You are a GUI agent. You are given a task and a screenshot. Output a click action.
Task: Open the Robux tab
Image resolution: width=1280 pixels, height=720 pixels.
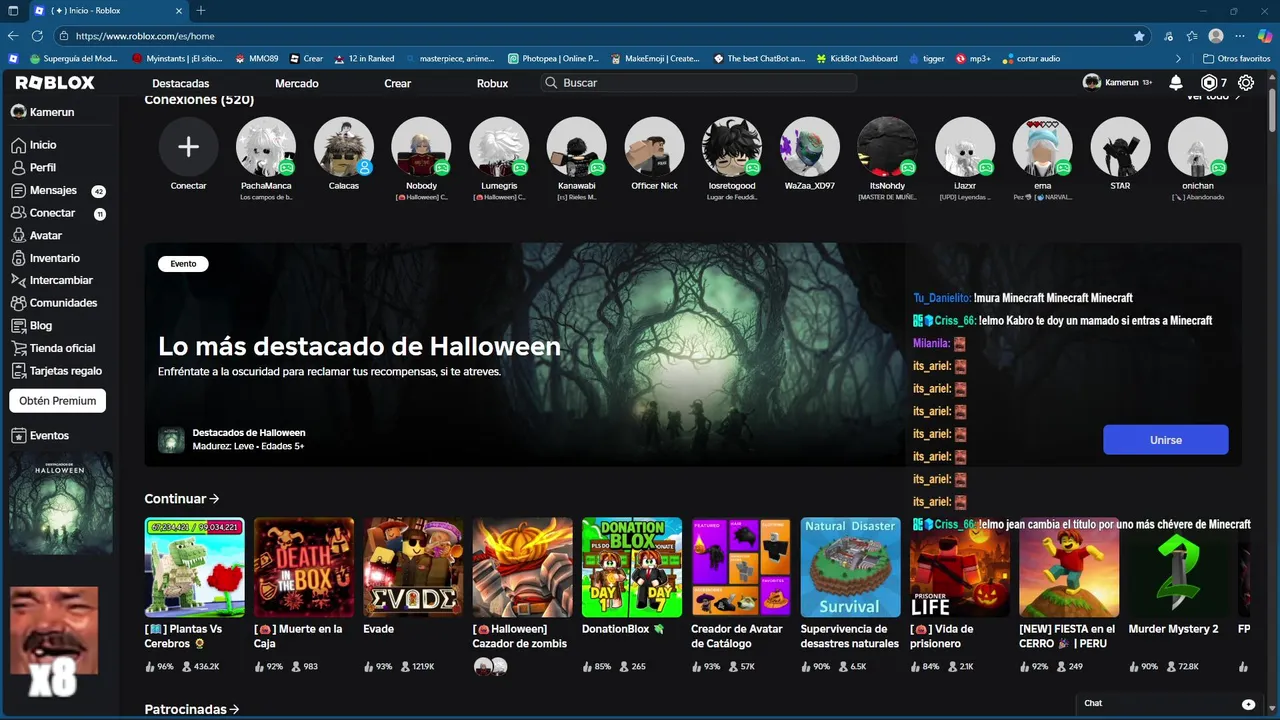[x=492, y=83]
